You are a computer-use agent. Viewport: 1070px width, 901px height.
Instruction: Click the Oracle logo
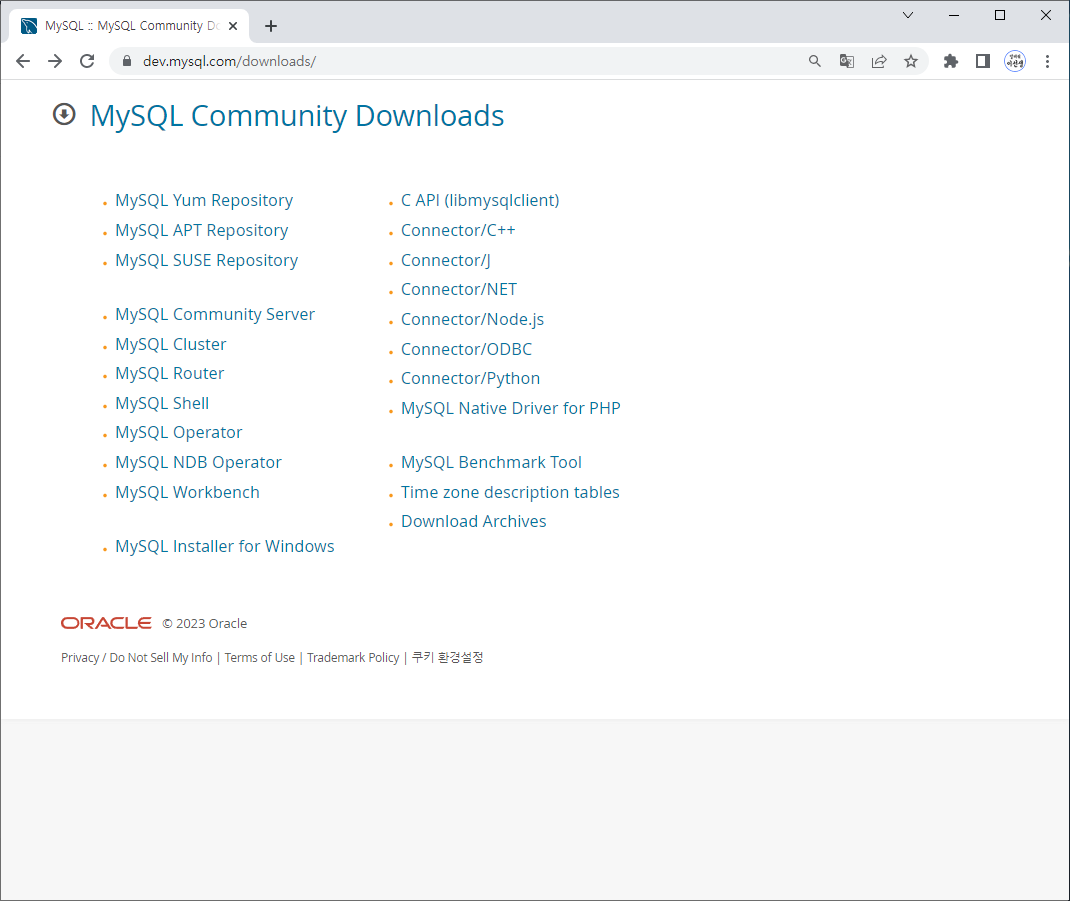(106, 623)
